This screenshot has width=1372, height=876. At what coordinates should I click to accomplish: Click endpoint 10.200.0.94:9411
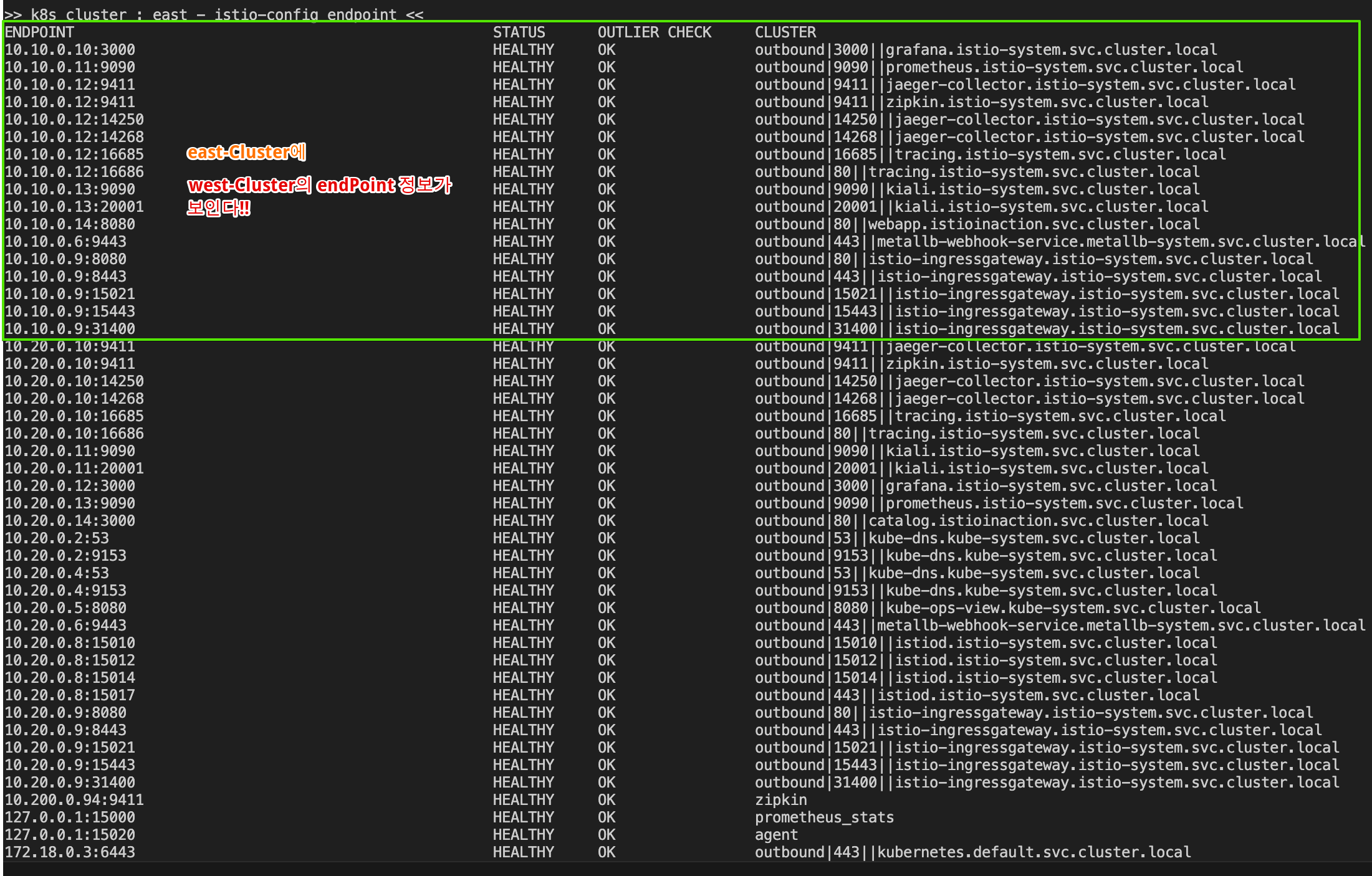coord(74,800)
